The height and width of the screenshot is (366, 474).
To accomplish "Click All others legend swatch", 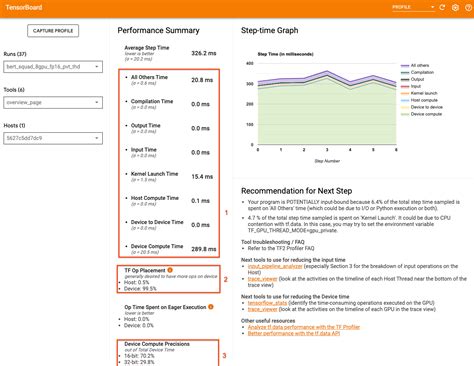I will [x=405, y=66].
